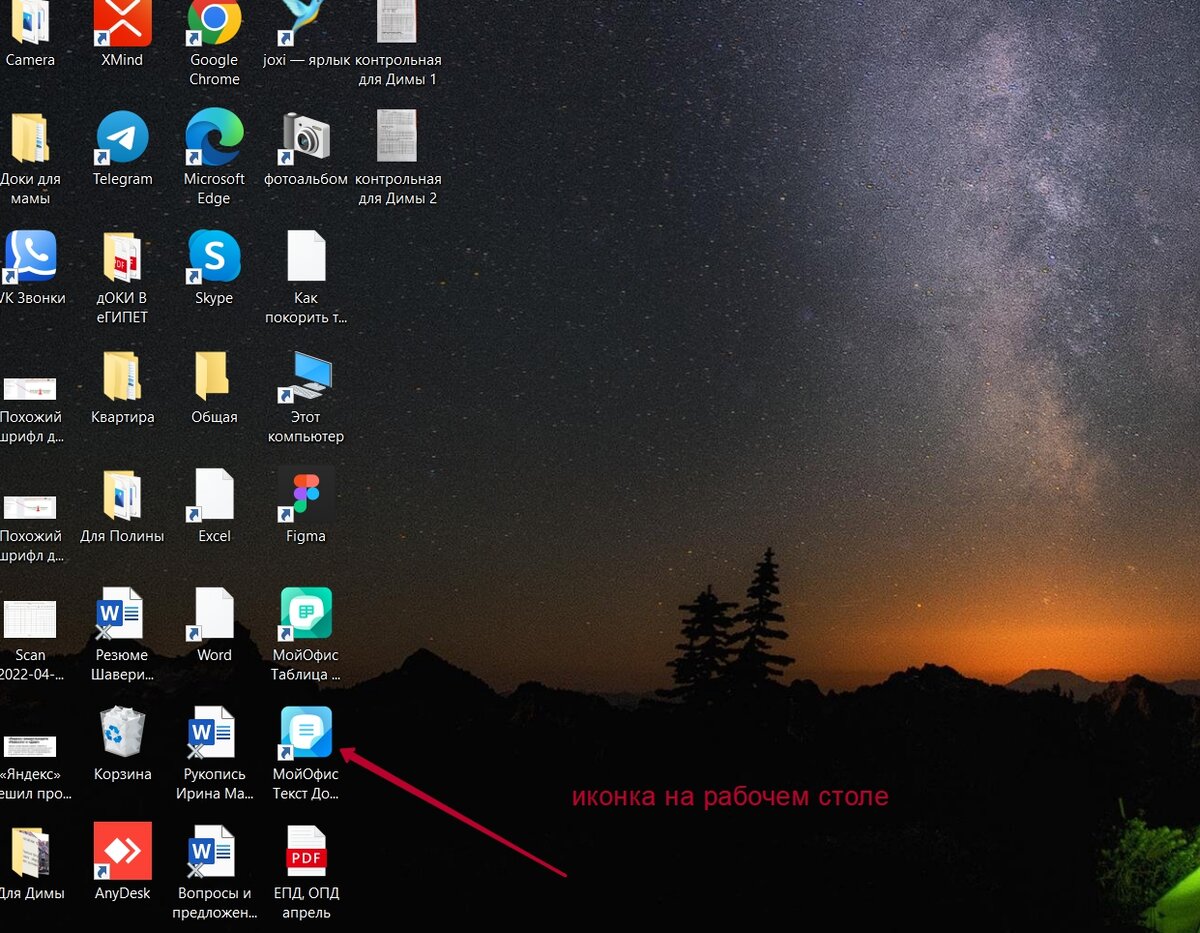Select the VK Звонки phone icon
This screenshot has width=1200, height=933.
click(30, 257)
